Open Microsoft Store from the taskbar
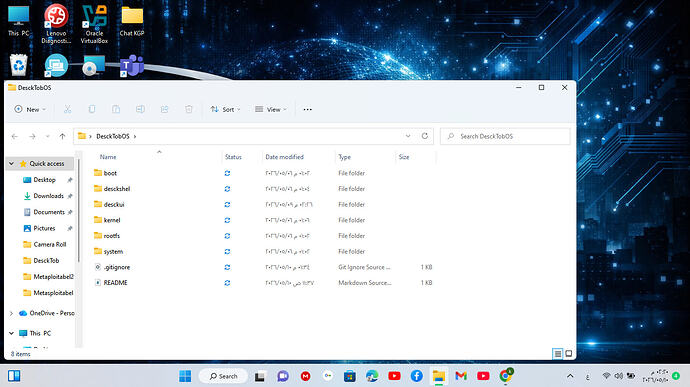 point(350,376)
